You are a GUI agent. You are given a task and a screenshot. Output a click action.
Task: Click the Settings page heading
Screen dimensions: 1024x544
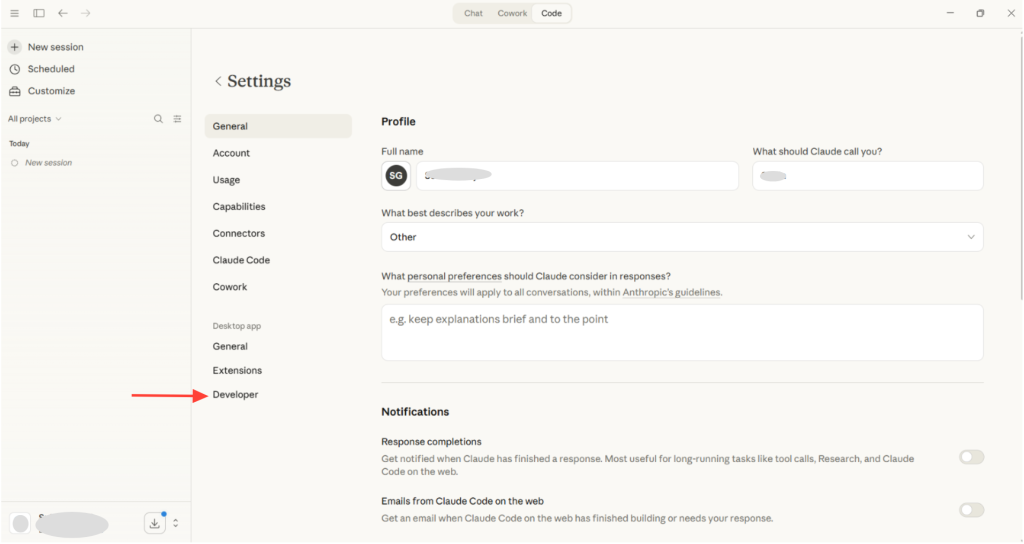click(259, 81)
